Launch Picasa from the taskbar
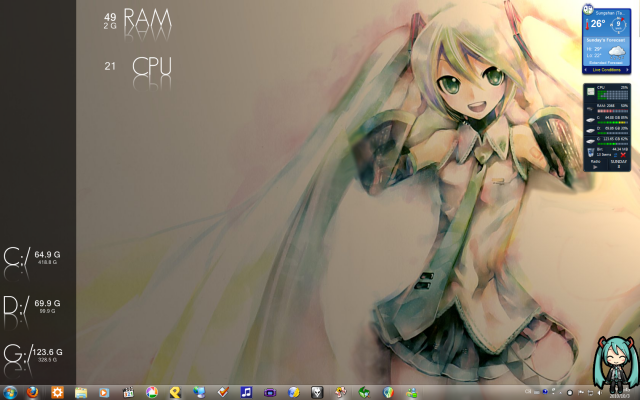Viewport: 640px width, 400px height. 152,393
